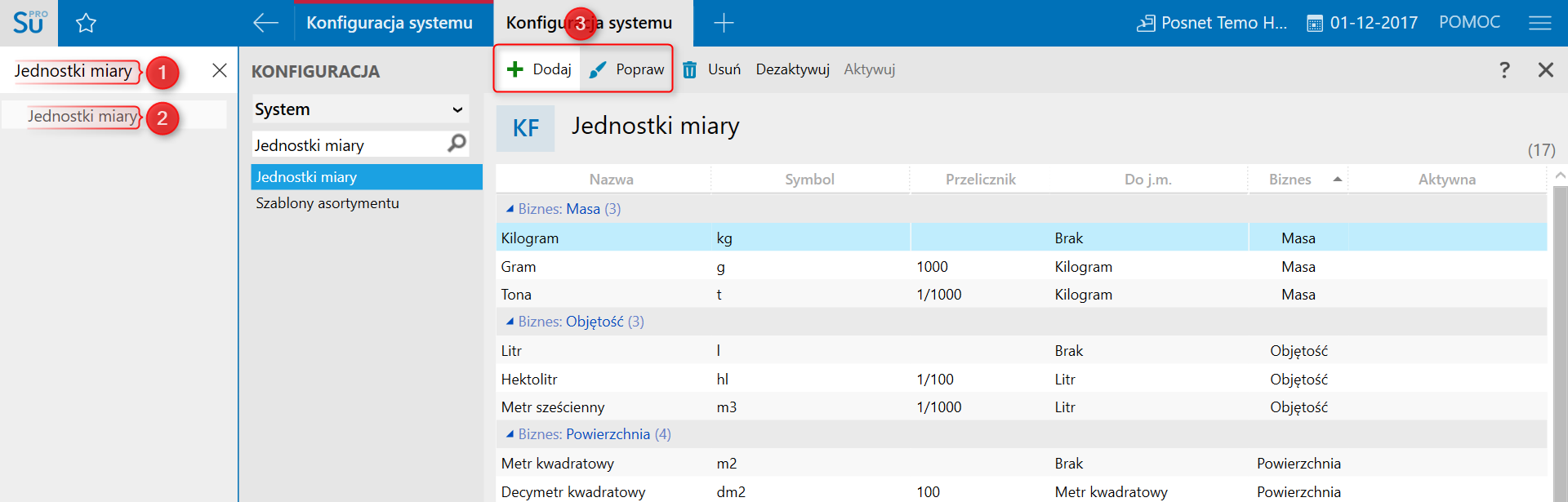Click the favorites star icon
Image resolution: width=1568 pixels, height=502 pixels.
point(86,24)
